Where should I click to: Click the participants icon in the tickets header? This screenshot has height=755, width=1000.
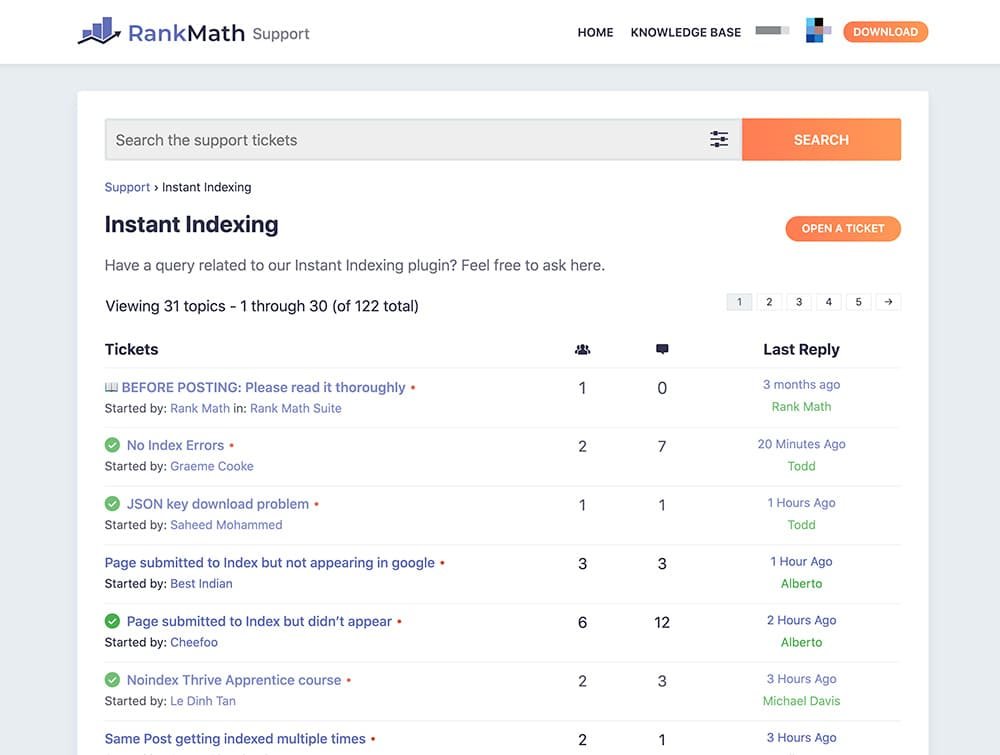[x=582, y=349]
